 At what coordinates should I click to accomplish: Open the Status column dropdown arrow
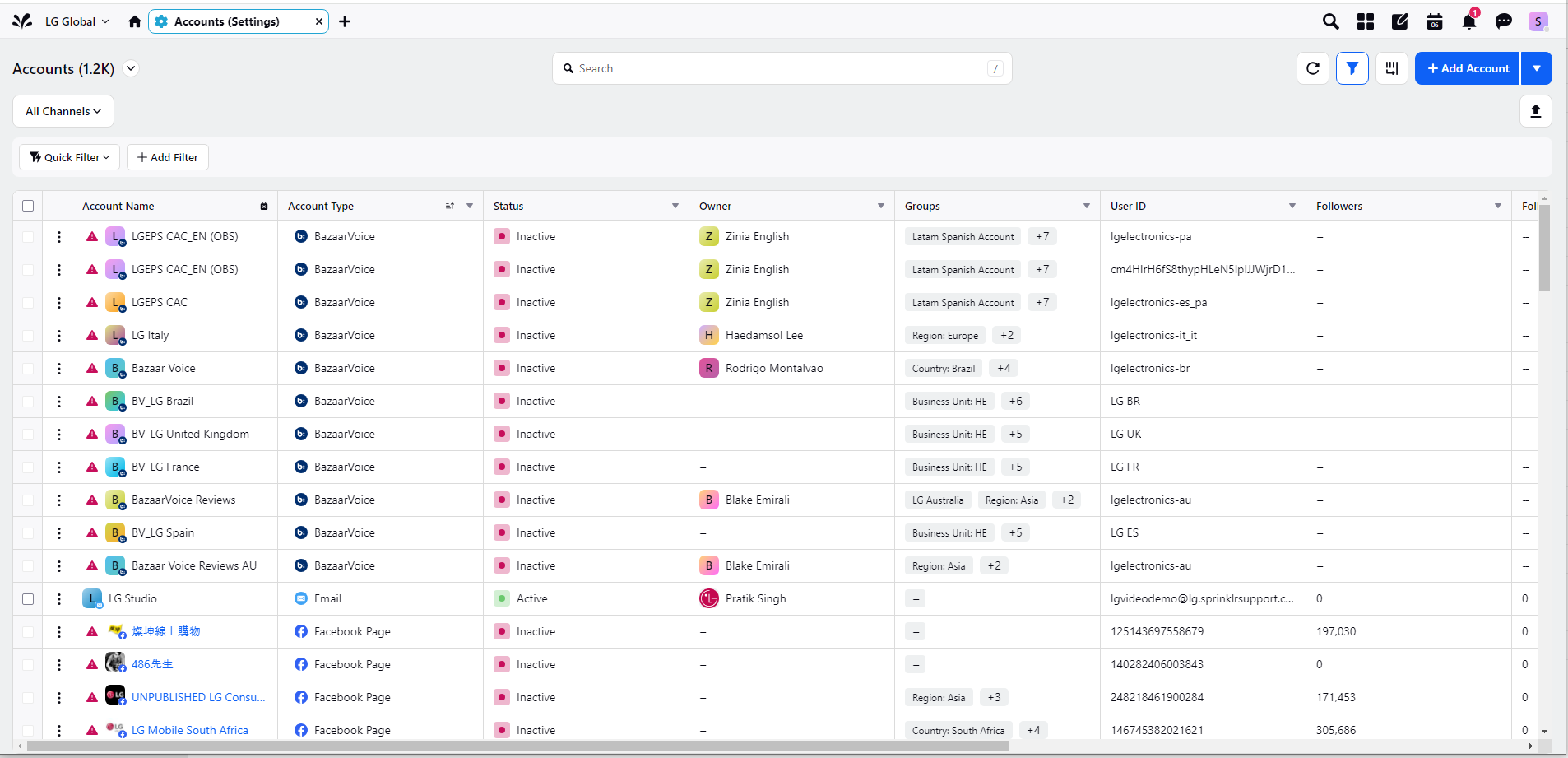pyautogui.click(x=675, y=206)
